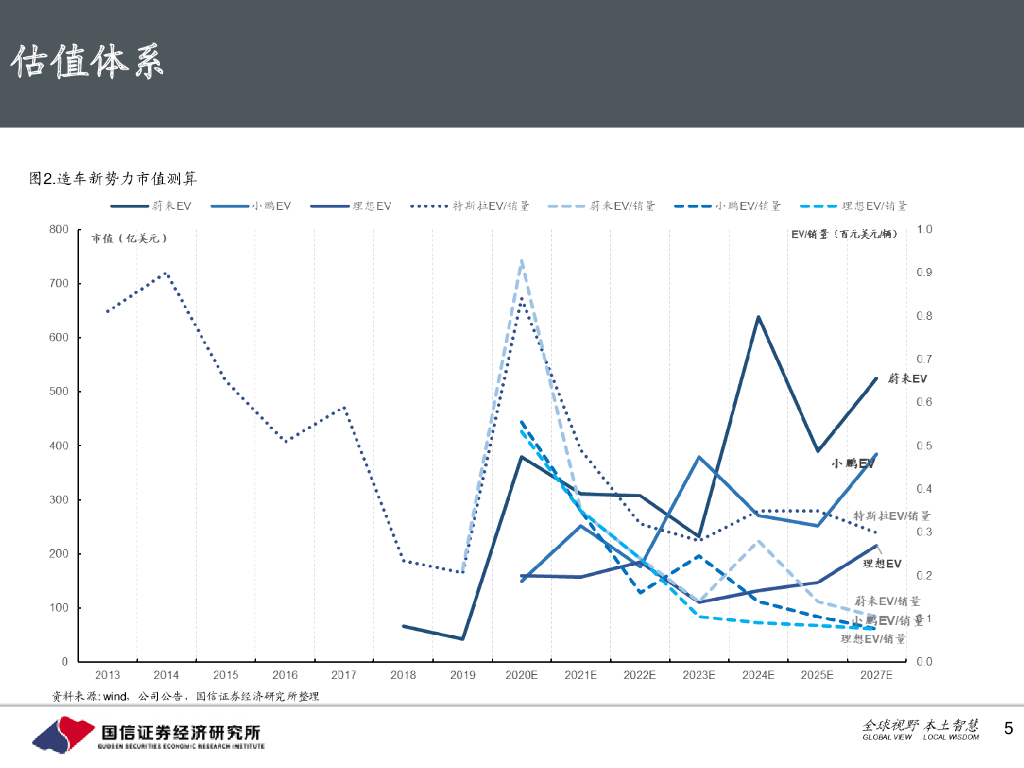Click the 理想EV/销量 legend entry
Image resolution: width=1024 pixels, height=768 pixels.
pos(854,206)
